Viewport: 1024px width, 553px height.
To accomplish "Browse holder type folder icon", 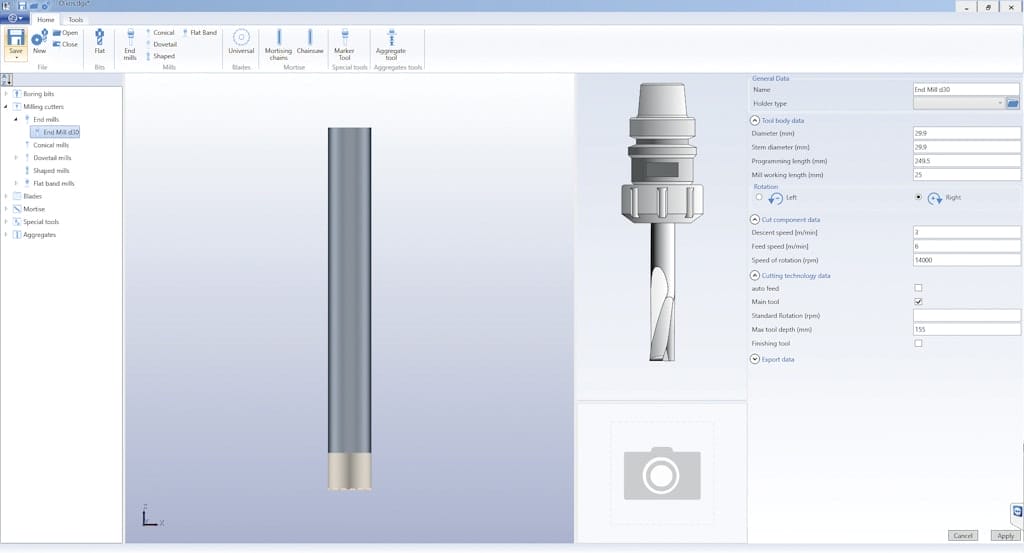I will point(1012,103).
